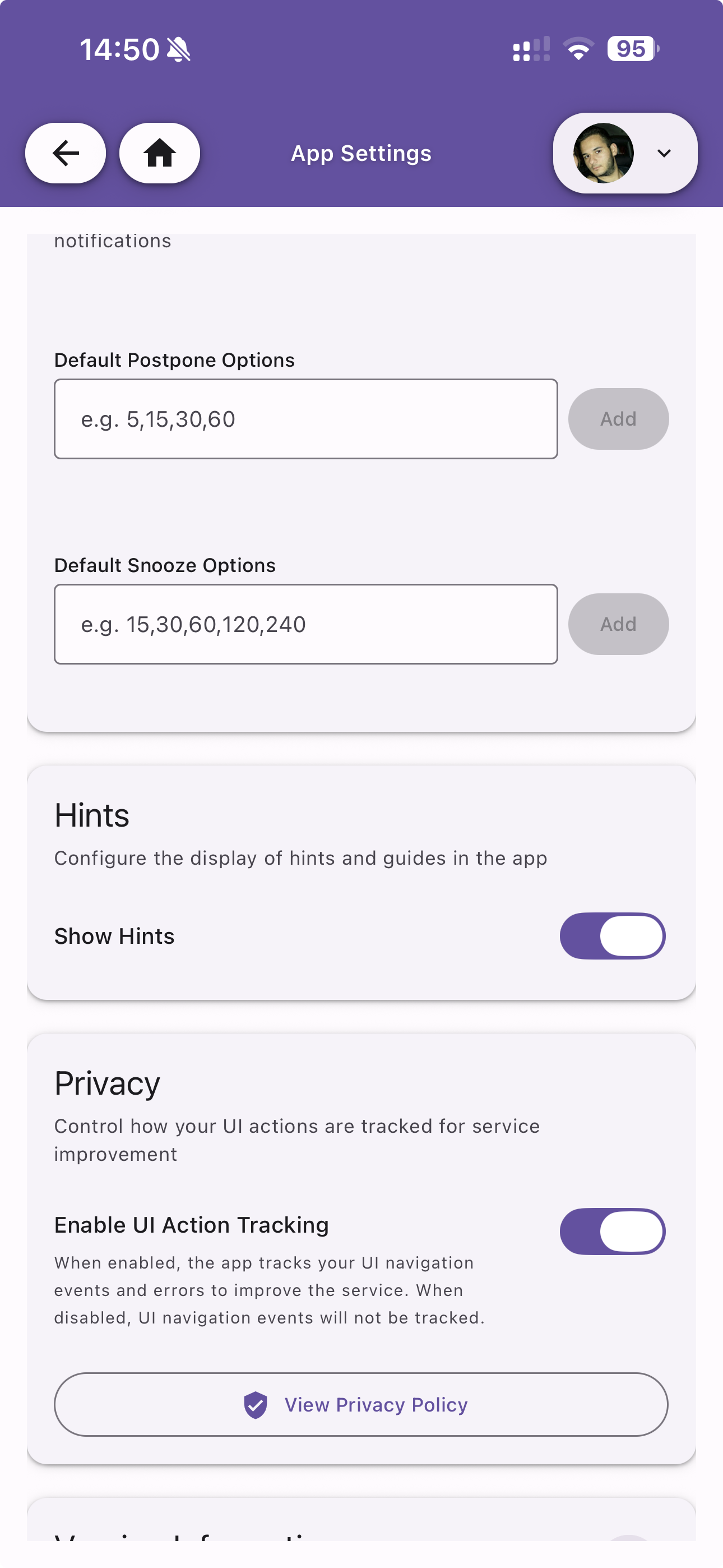
Task: Tap the Privacy section heading
Action: [x=107, y=1083]
